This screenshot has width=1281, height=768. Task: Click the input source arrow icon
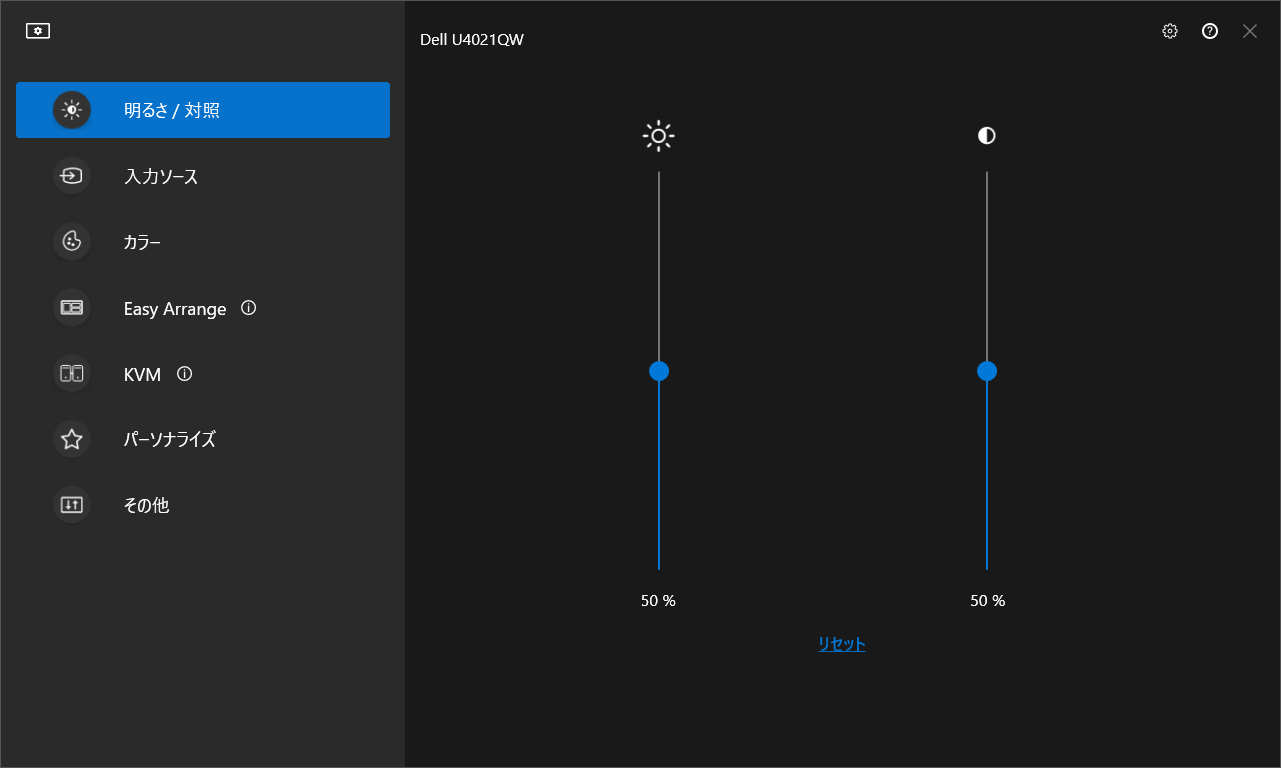click(x=72, y=176)
